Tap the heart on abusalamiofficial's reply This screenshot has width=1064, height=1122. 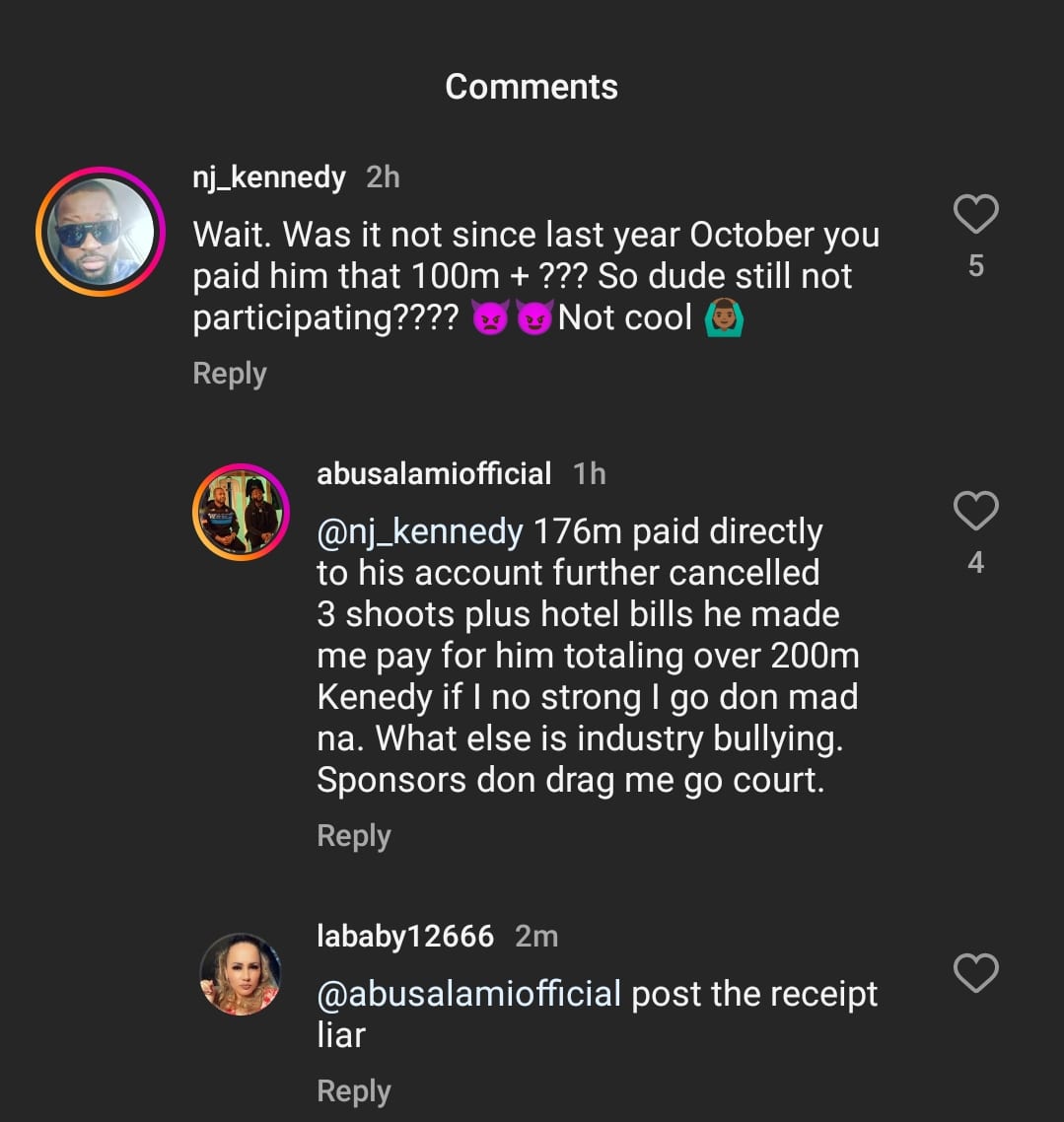pos(975,511)
